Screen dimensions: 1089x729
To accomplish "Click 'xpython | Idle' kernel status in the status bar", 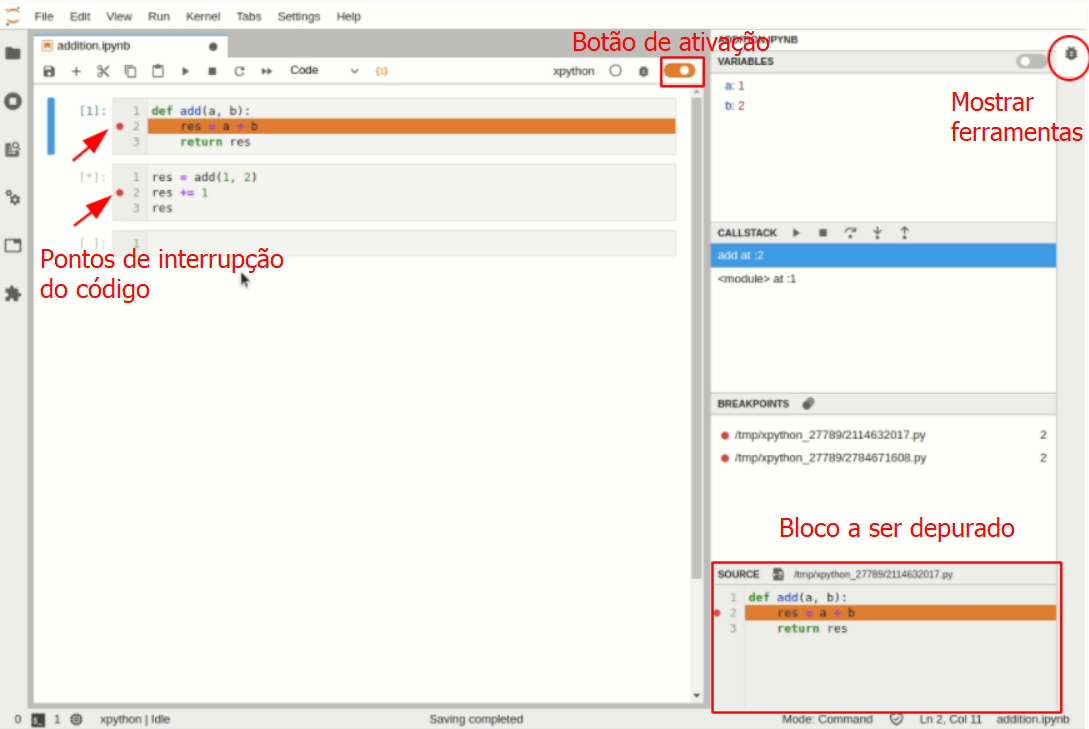I will click(x=135, y=719).
